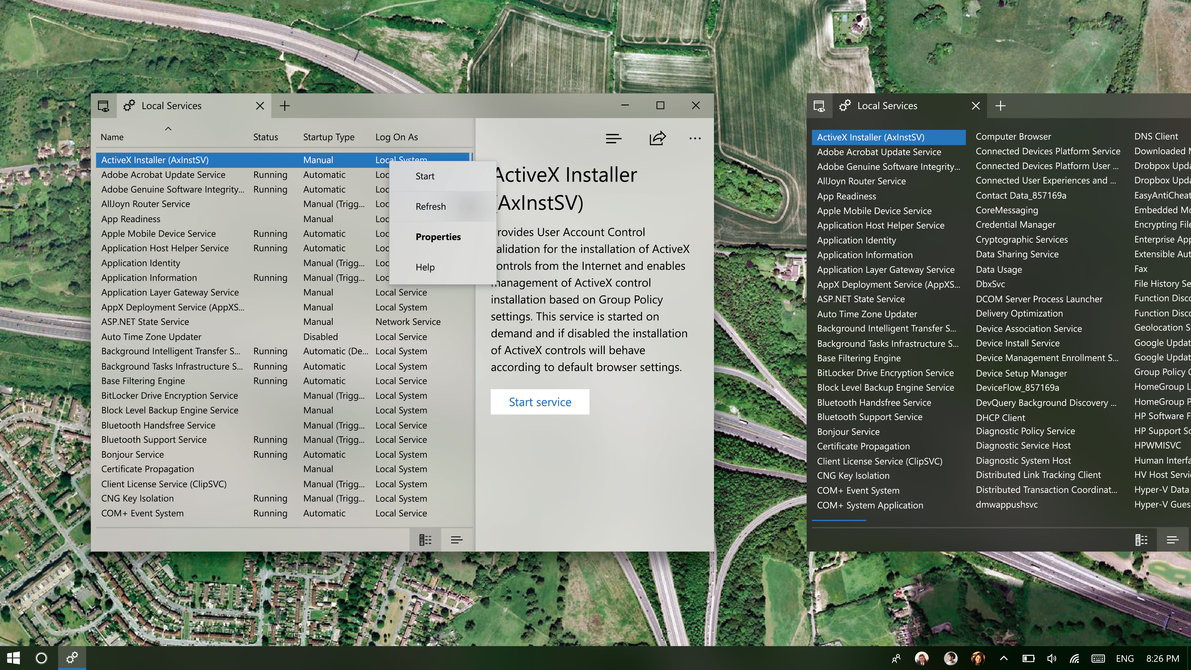The image size is (1191, 670).
Task: Select Credential Manager in the dark window
Action: pos(1015,225)
